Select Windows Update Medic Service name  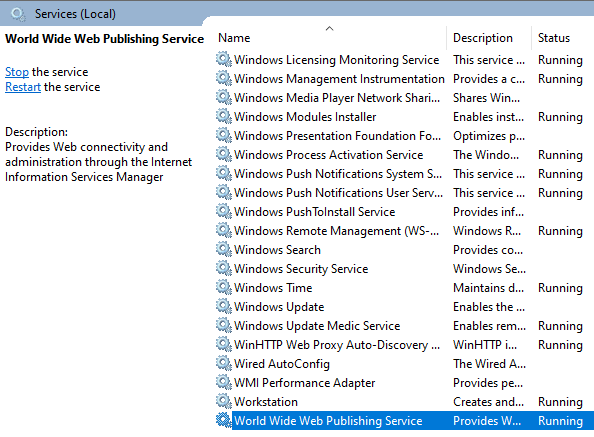pyautogui.click(x=317, y=326)
